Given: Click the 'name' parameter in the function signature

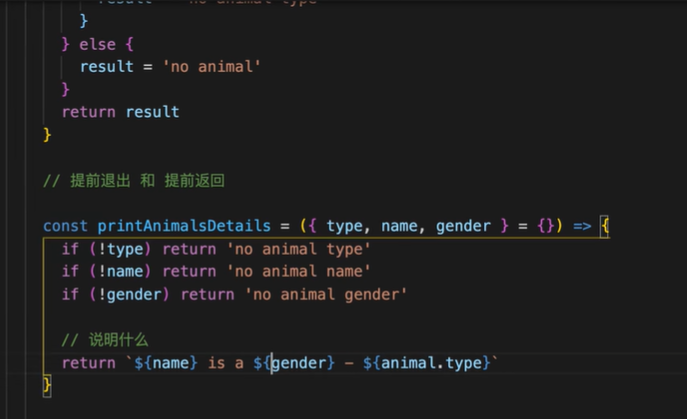Looking at the screenshot, I should coord(399,226).
